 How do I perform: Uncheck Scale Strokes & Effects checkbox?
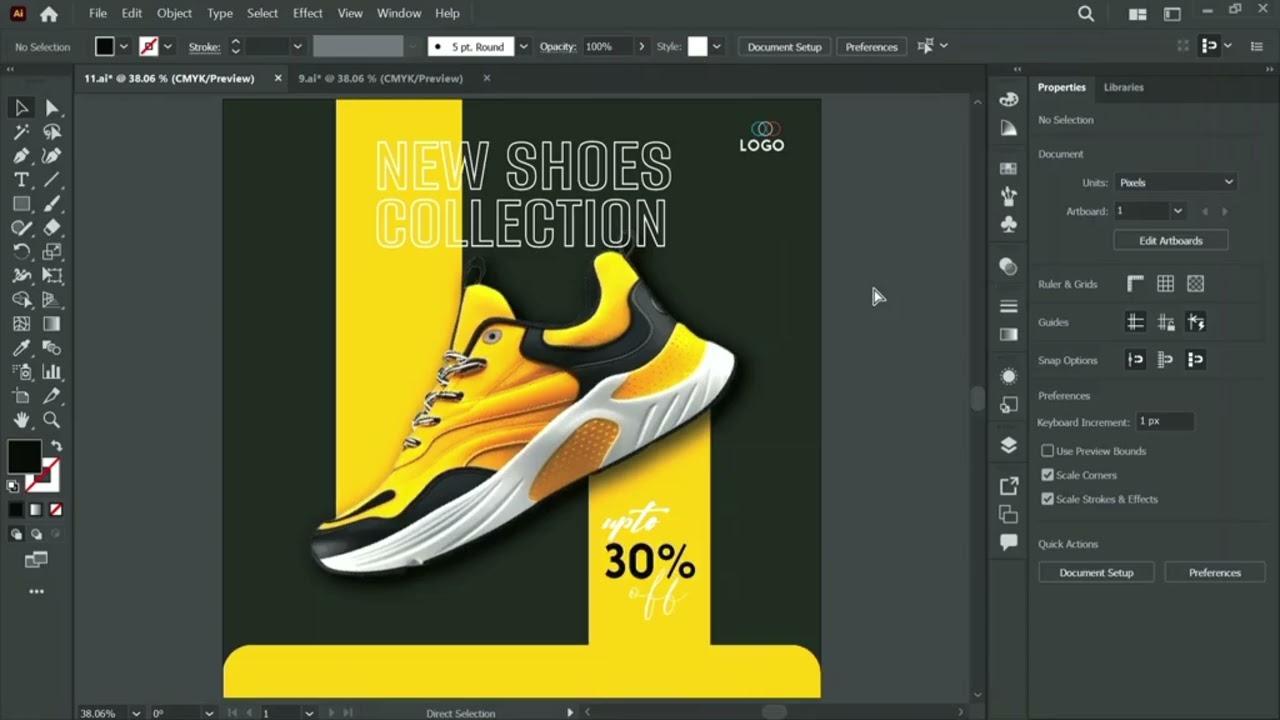(x=1048, y=499)
